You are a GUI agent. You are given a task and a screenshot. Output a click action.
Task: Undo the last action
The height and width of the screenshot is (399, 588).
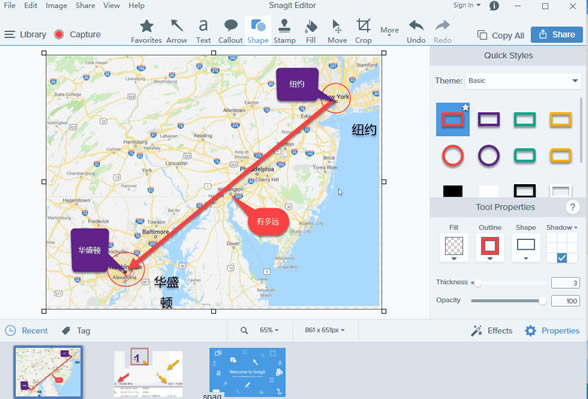tap(416, 32)
